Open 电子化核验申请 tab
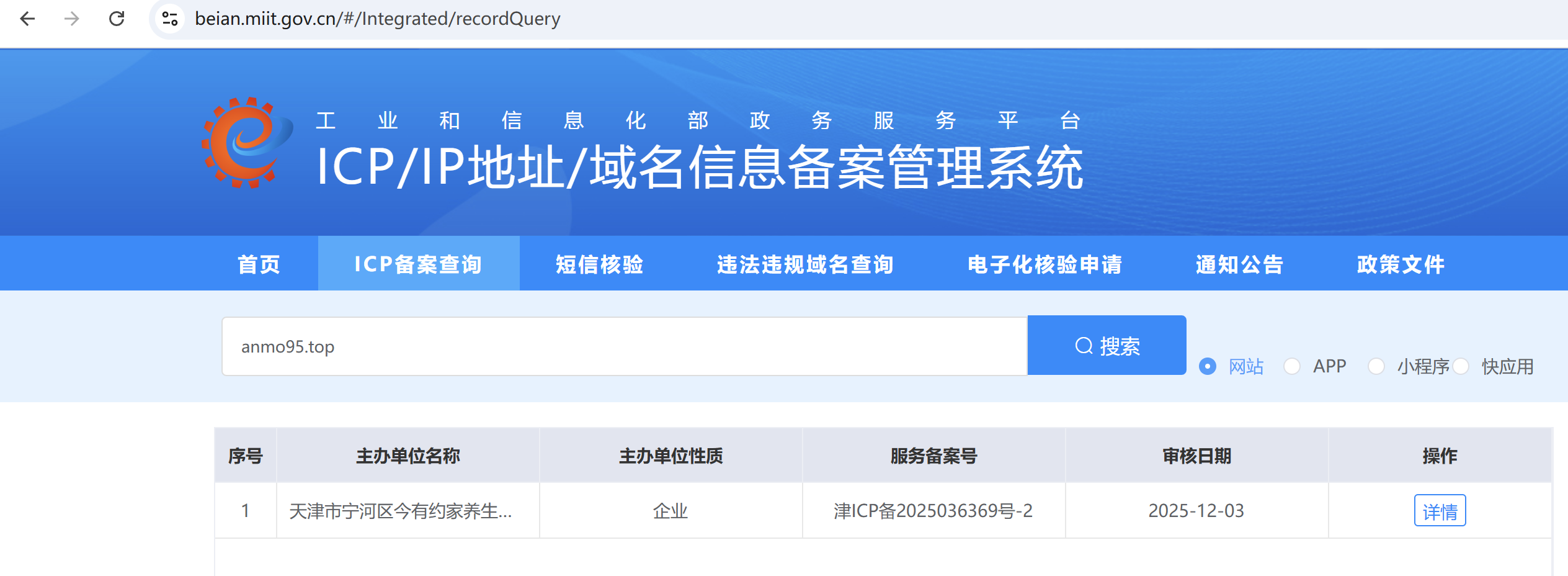1568x576 pixels. pyautogui.click(x=1045, y=264)
